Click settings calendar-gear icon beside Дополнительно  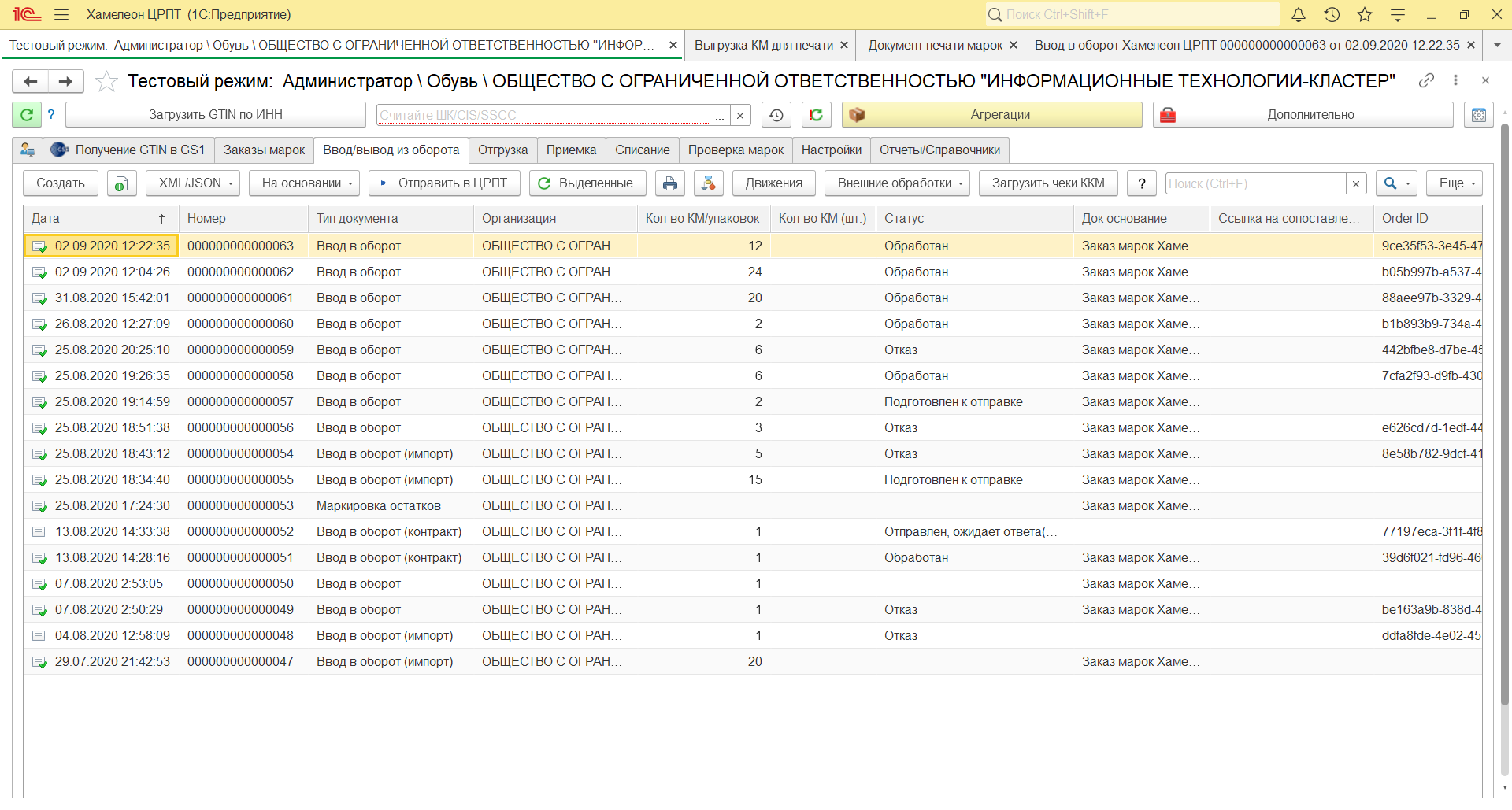tap(1478, 115)
